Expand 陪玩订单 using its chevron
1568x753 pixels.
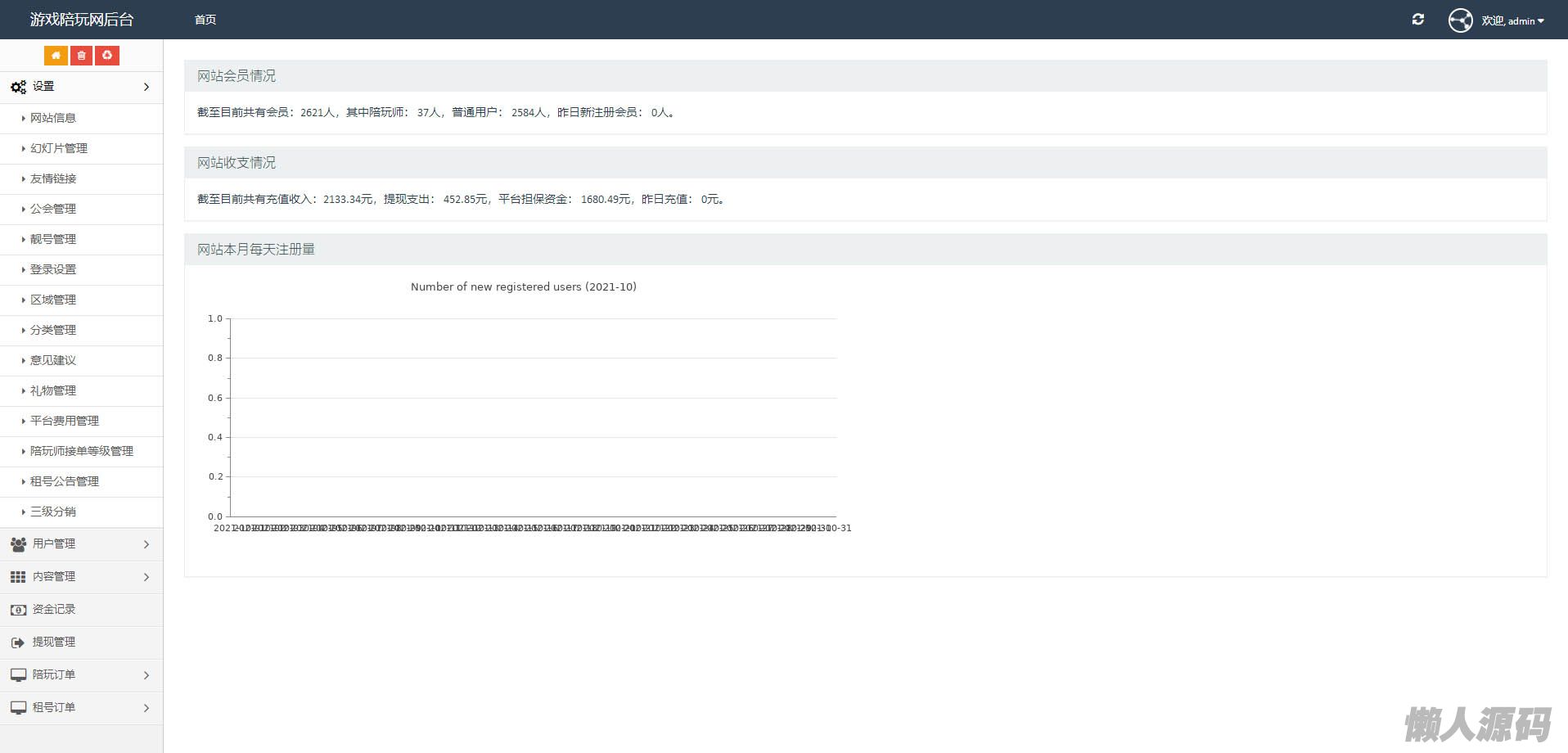point(146,675)
